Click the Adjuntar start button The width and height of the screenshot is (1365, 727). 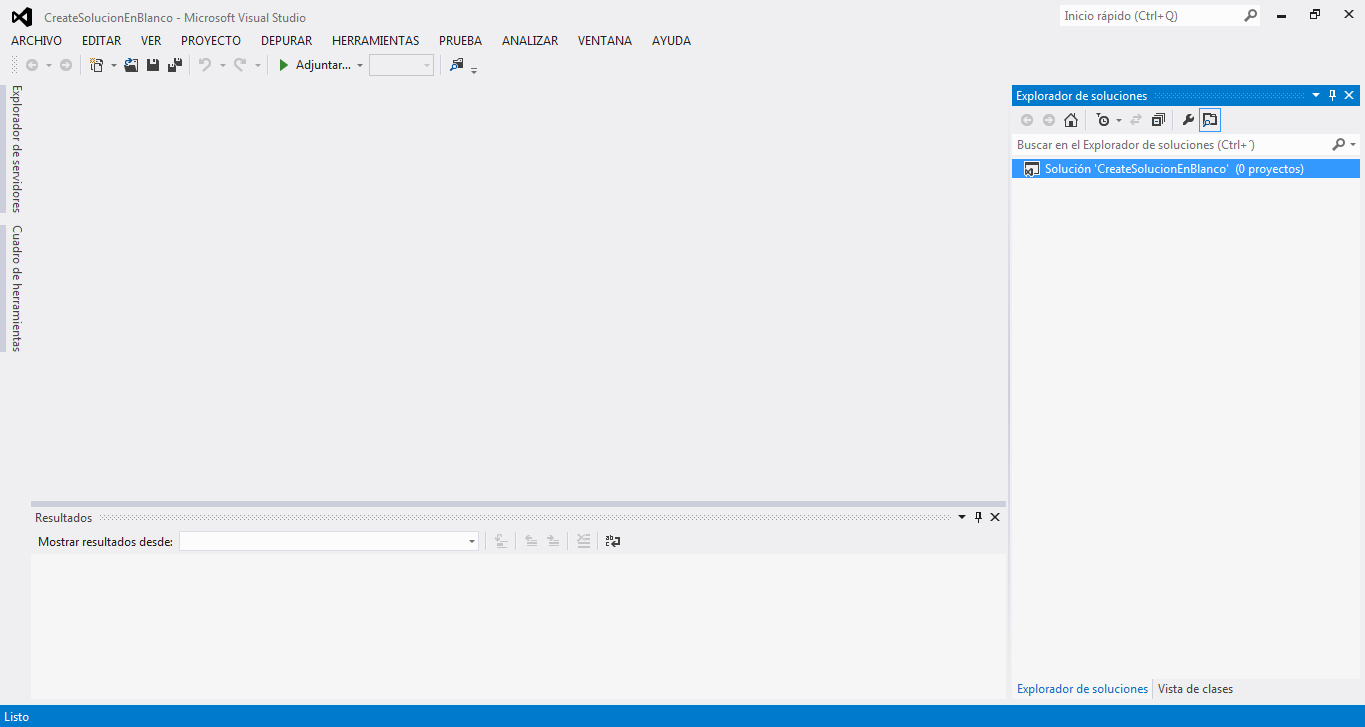315,65
